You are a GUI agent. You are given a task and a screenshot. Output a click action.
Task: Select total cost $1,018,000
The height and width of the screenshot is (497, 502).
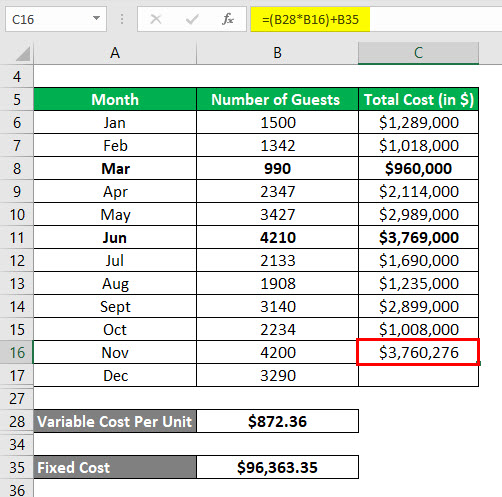coord(418,145)
